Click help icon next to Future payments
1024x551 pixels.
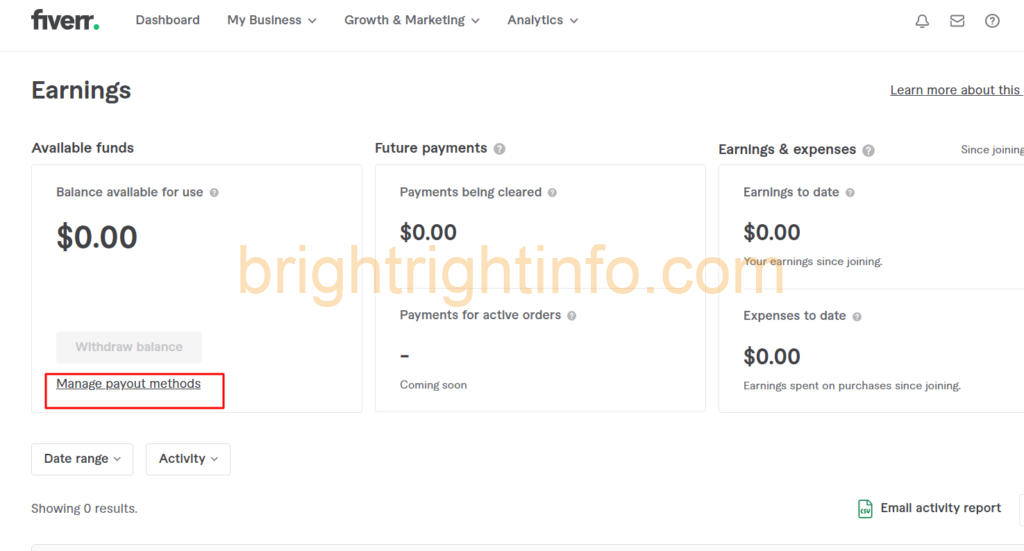499,149
